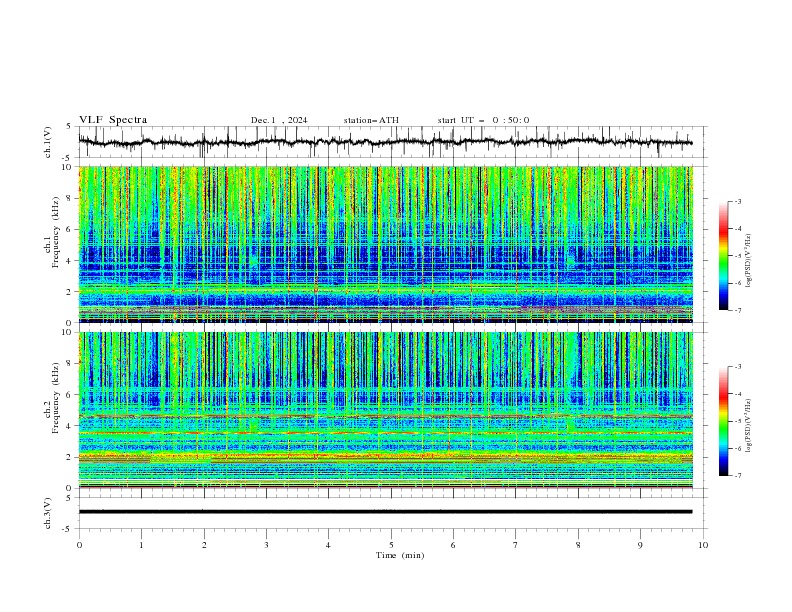Select the "start UT = 0 :50:0" text
The height and width of the screenshot is (612, 792).
(483, 120)
